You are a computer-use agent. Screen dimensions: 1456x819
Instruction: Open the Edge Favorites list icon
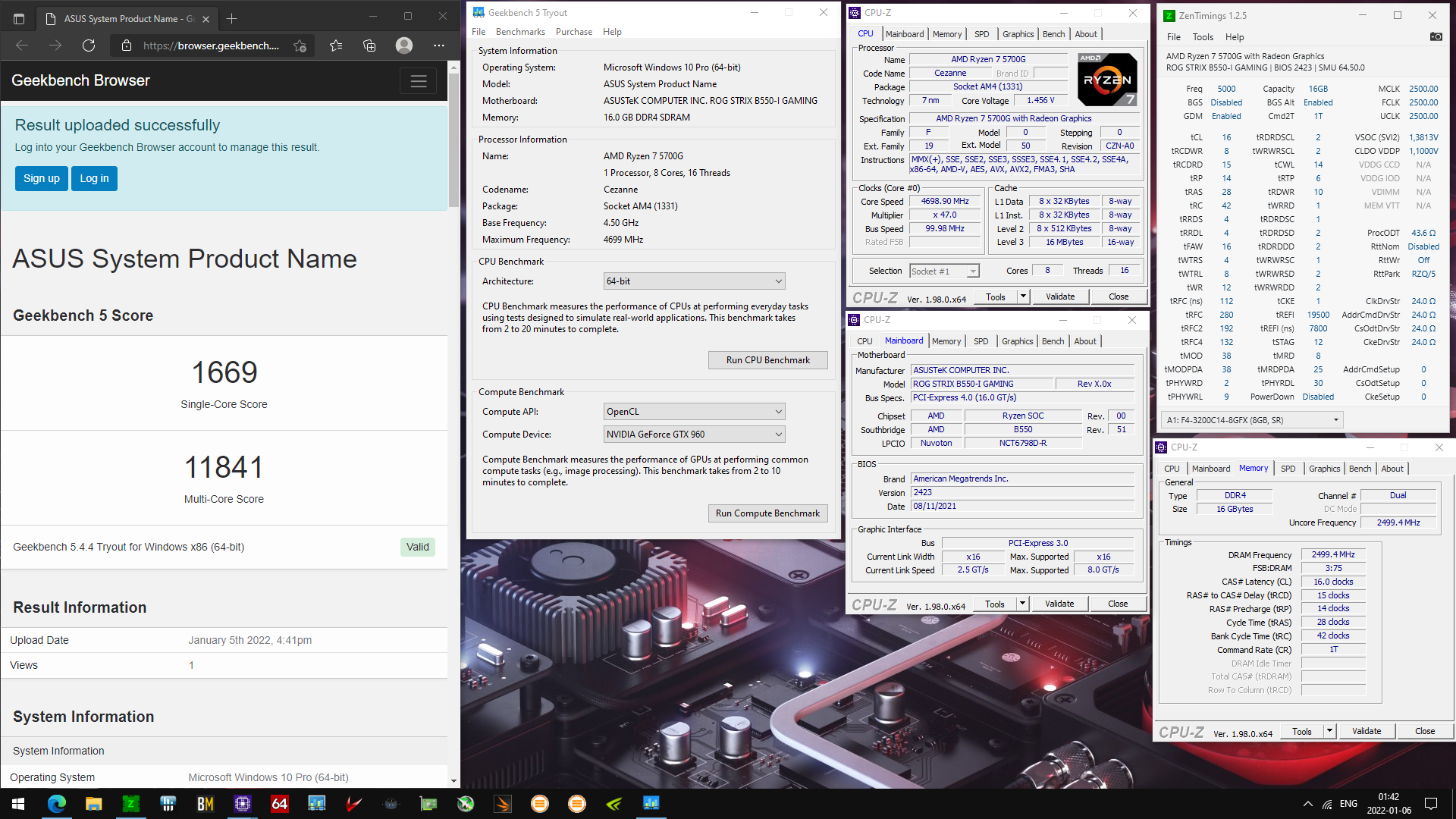coord(336,45)
